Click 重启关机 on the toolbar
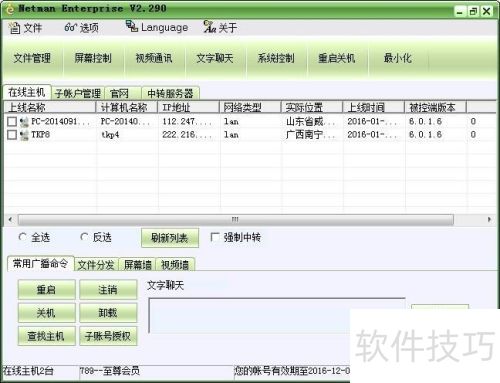This screenshot has height=383, width=500. [337, 58]
